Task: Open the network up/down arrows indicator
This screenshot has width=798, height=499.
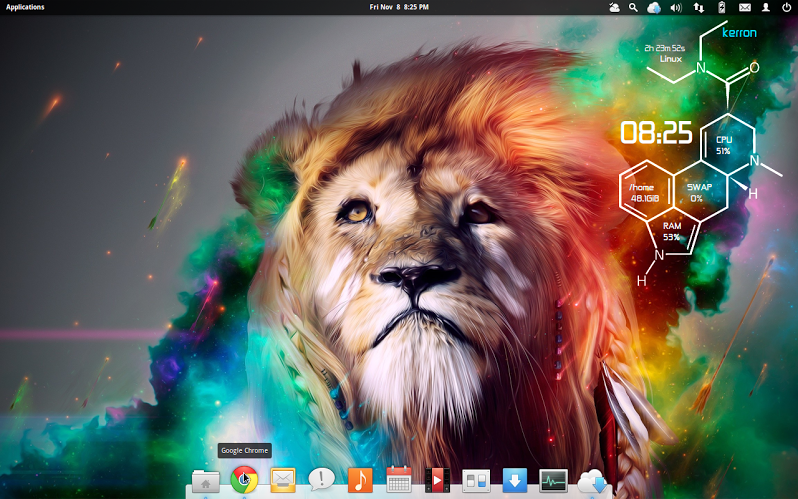Action: point(699,7)
